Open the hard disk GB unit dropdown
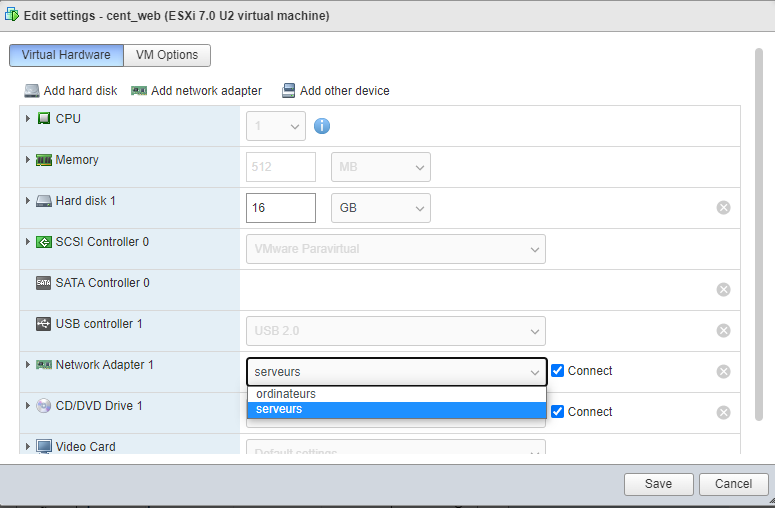The height and width of the screenshot is (508, 775). [x=381, y=208]
